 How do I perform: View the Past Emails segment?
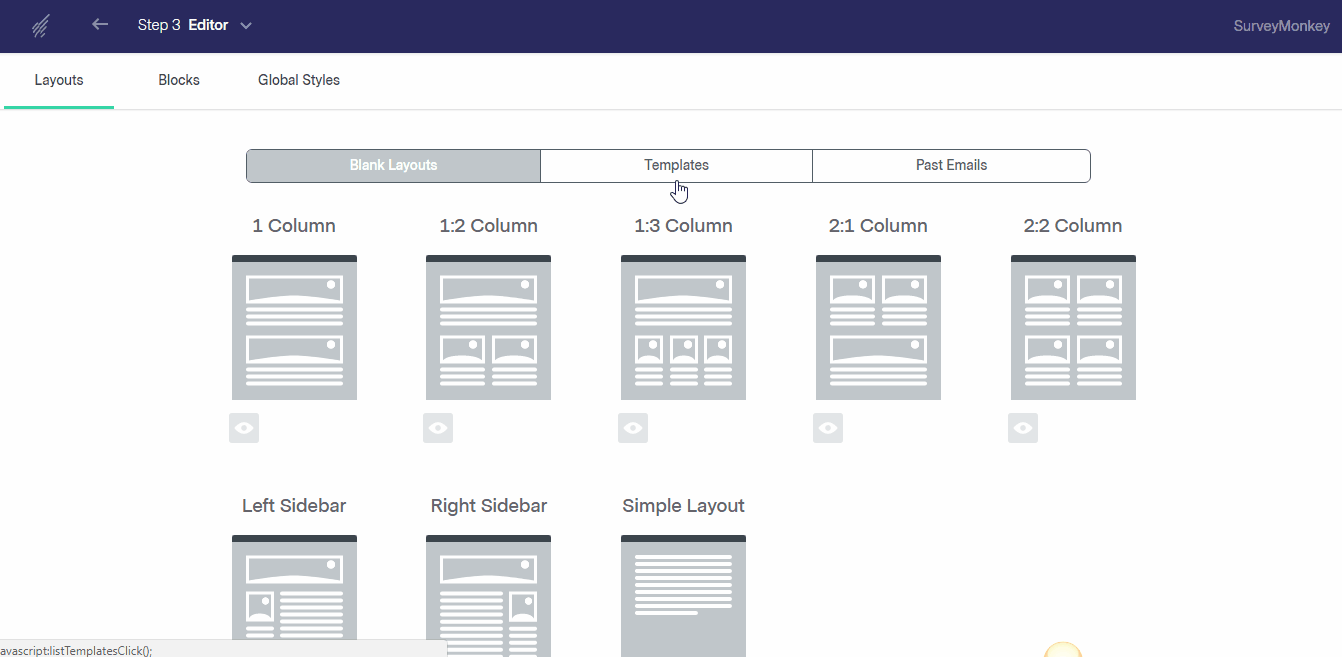(x=951, y=166)
